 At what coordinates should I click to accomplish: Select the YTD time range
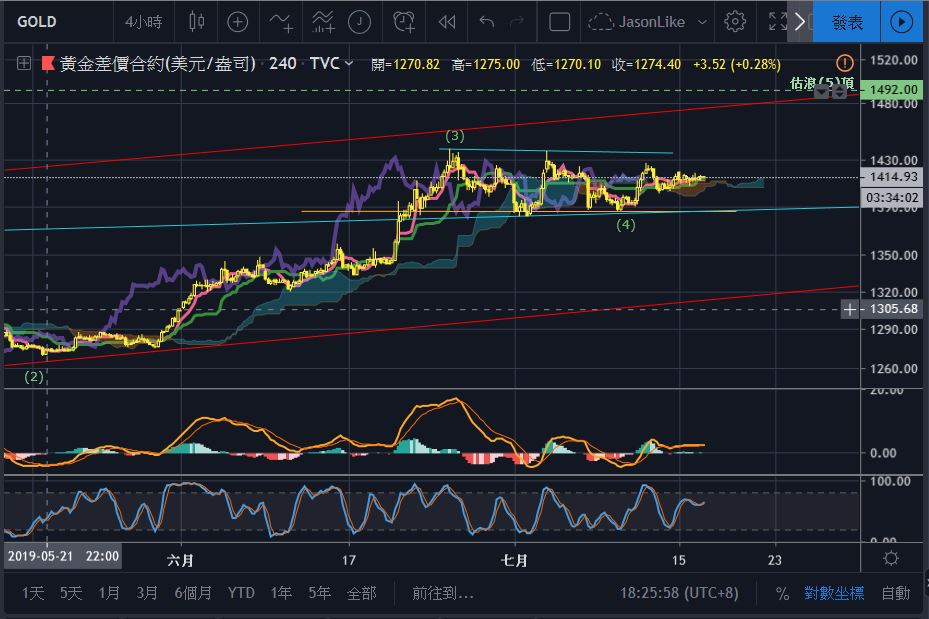[x=241, y=593]
